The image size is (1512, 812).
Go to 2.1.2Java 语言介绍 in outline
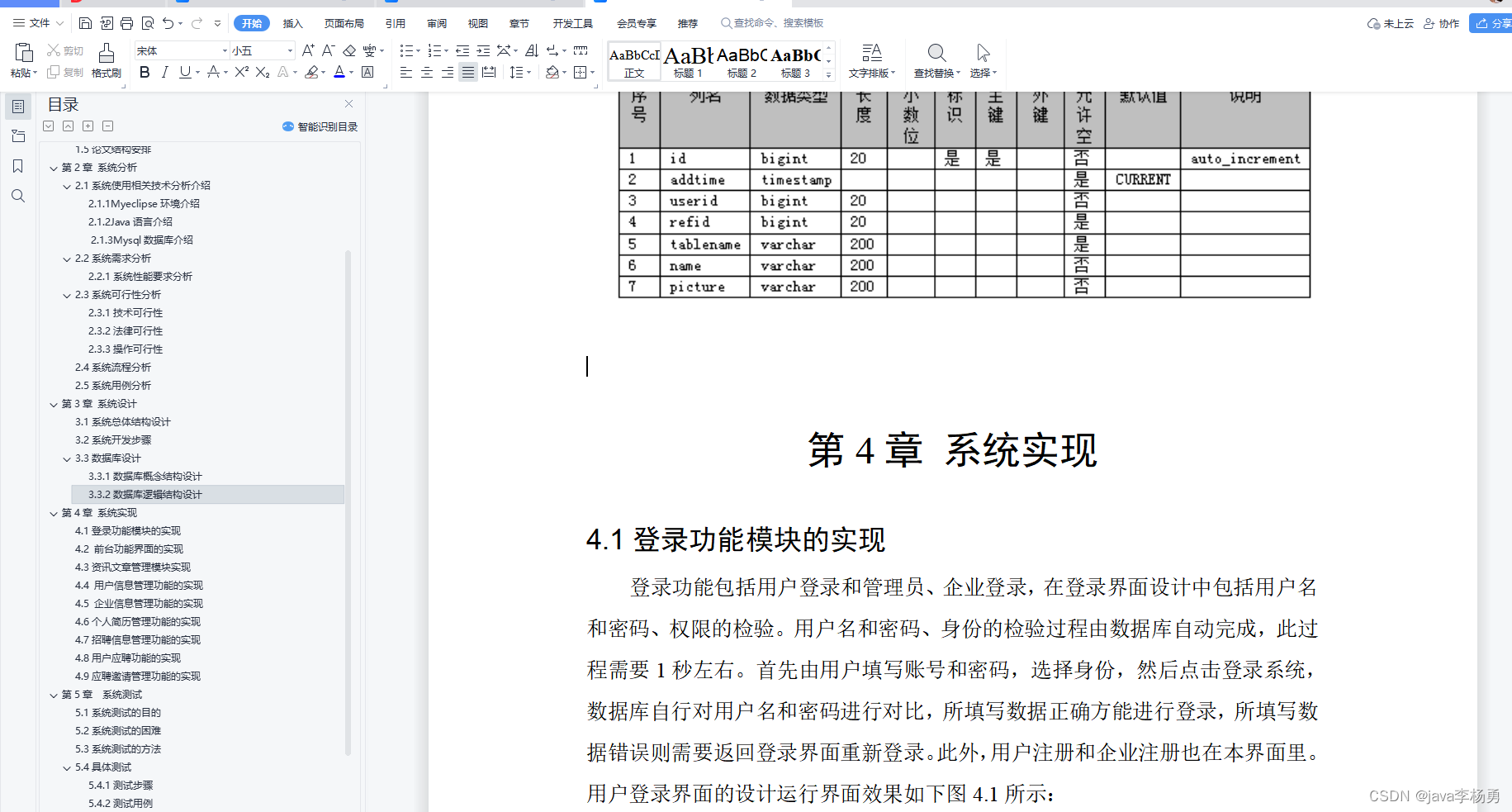pos(130,222)
